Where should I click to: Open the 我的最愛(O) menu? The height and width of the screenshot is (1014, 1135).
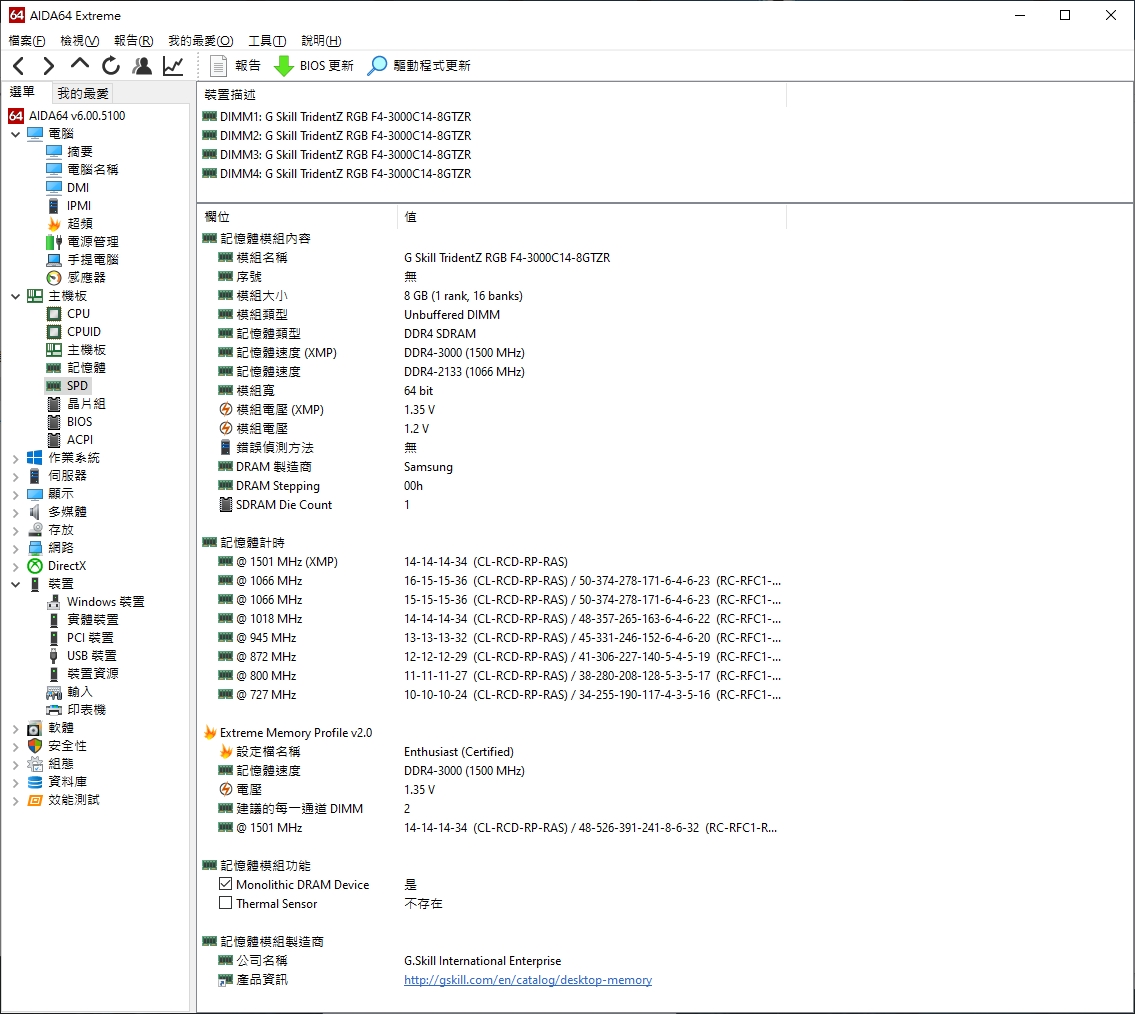click(x=201, y=41)
